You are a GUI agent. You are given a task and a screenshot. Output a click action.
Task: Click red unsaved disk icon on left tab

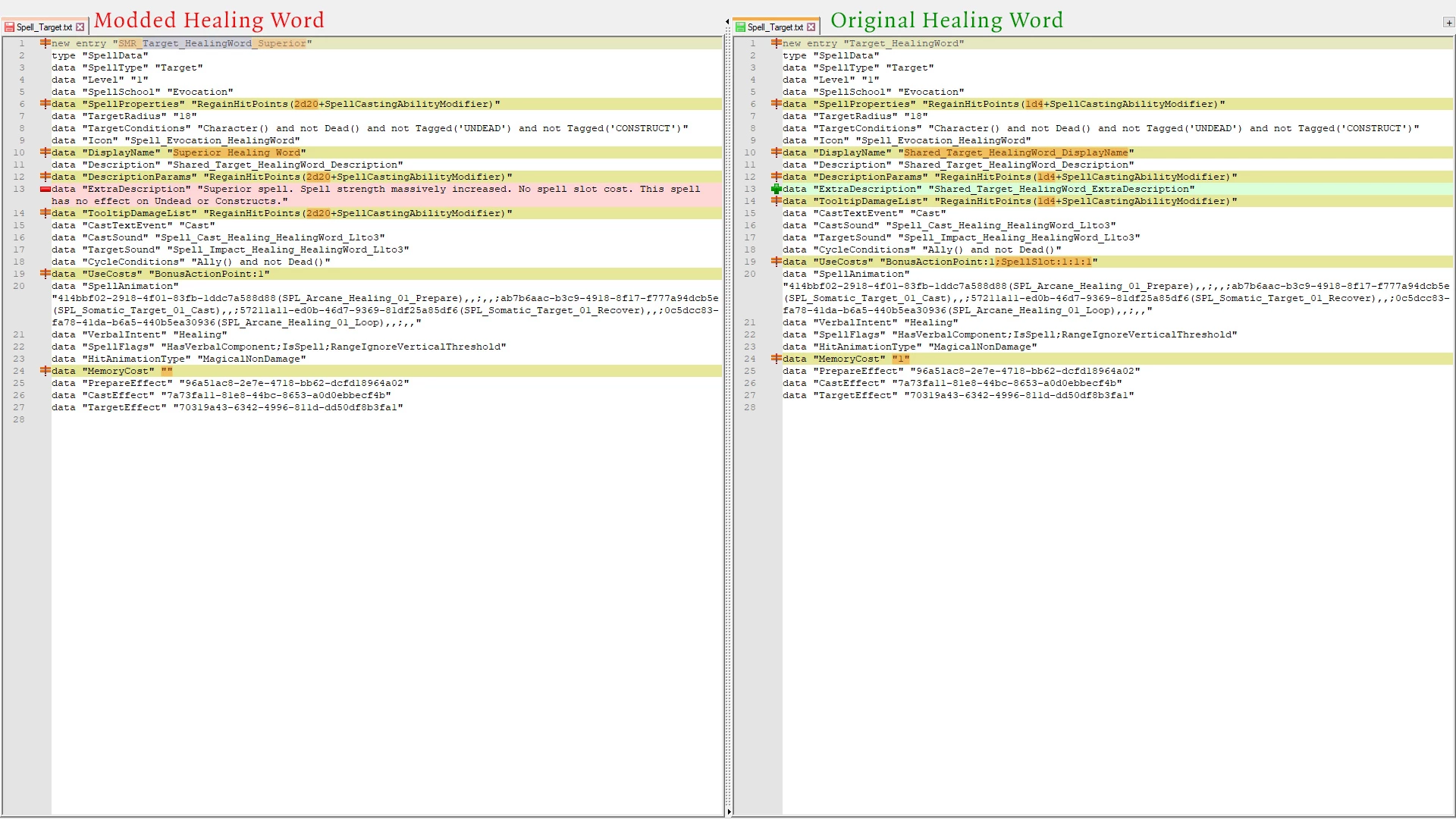pyautogui.click(x=10, y=27)
